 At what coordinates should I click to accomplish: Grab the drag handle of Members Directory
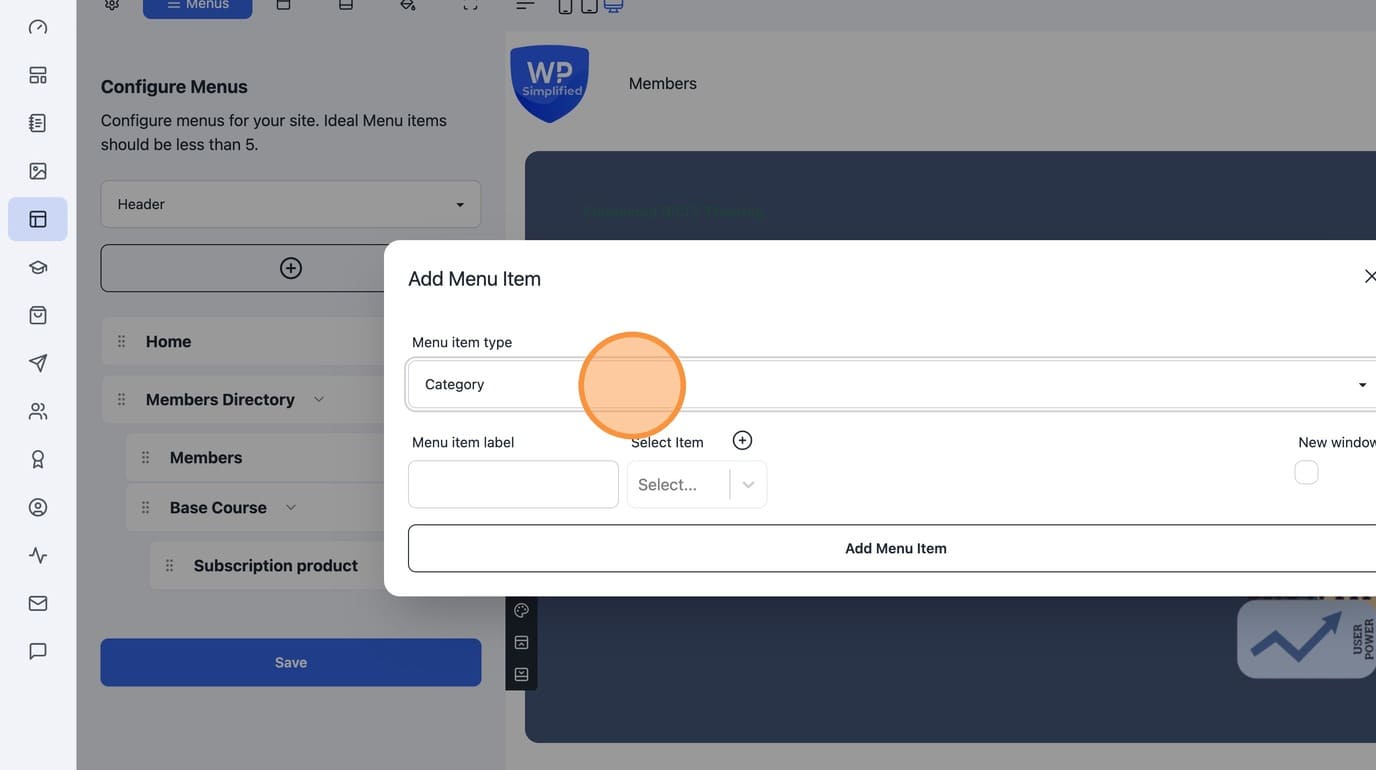pyautogui.click(x=121, y=399)
